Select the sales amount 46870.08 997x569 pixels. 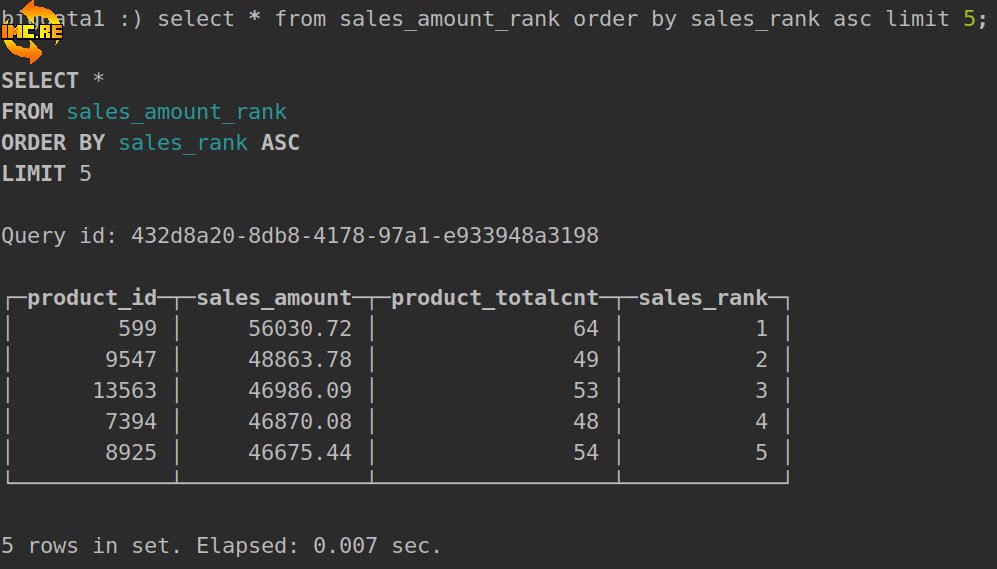pos(300,422)
